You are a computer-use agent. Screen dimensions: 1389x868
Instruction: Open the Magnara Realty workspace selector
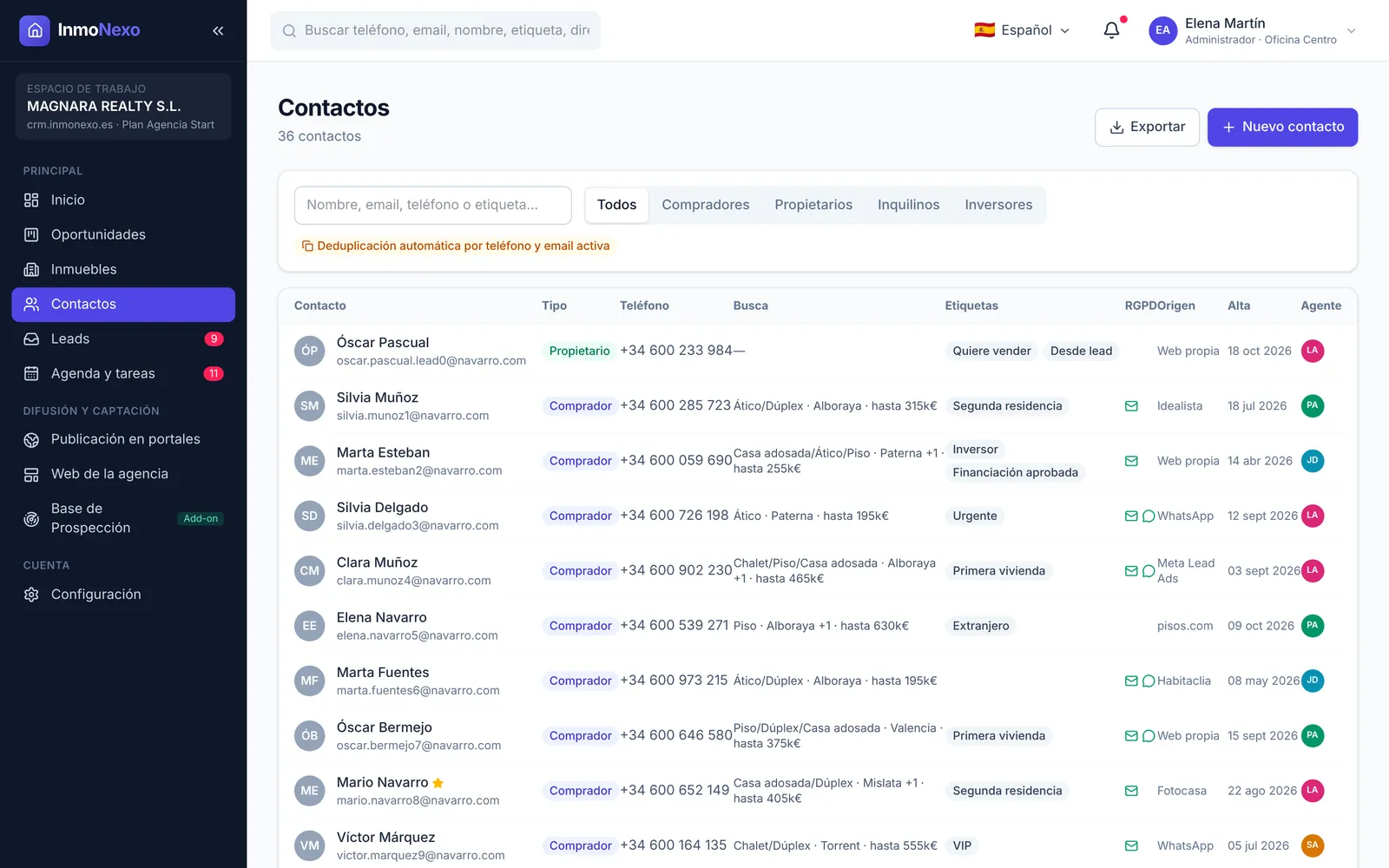(123, 106)
